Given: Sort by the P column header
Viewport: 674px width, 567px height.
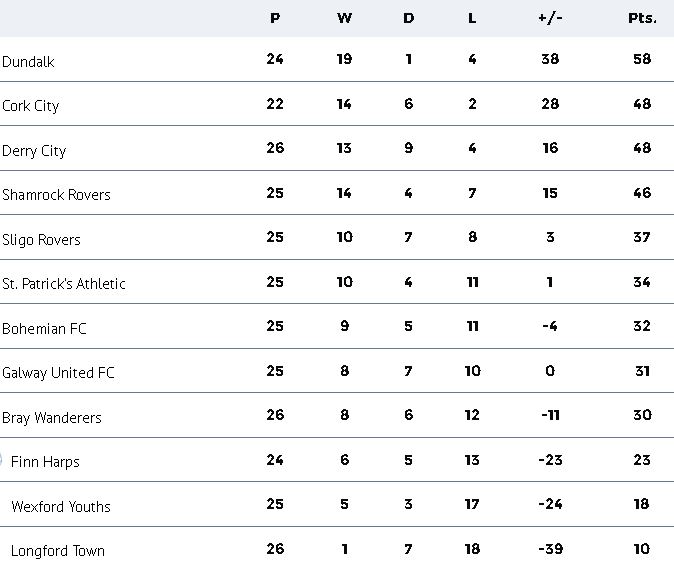Looking at the screenshot, I should click(275, 18).
